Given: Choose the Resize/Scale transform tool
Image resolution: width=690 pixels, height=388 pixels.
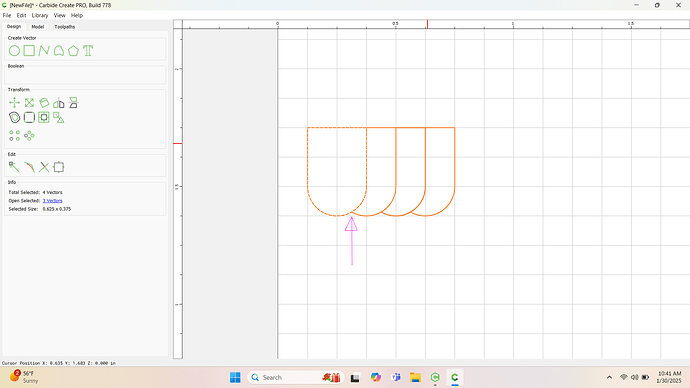Looking at the screenshot, I should (29, 103).
